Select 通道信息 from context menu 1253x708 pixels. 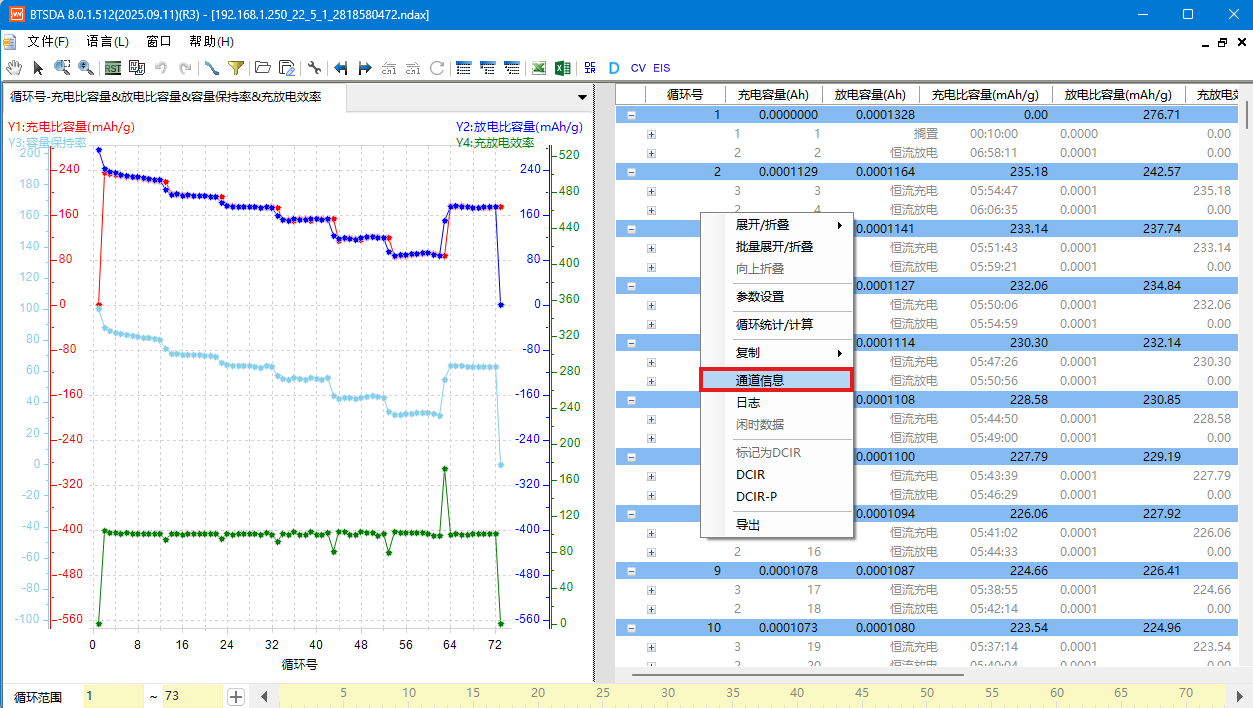click(775, 380)
